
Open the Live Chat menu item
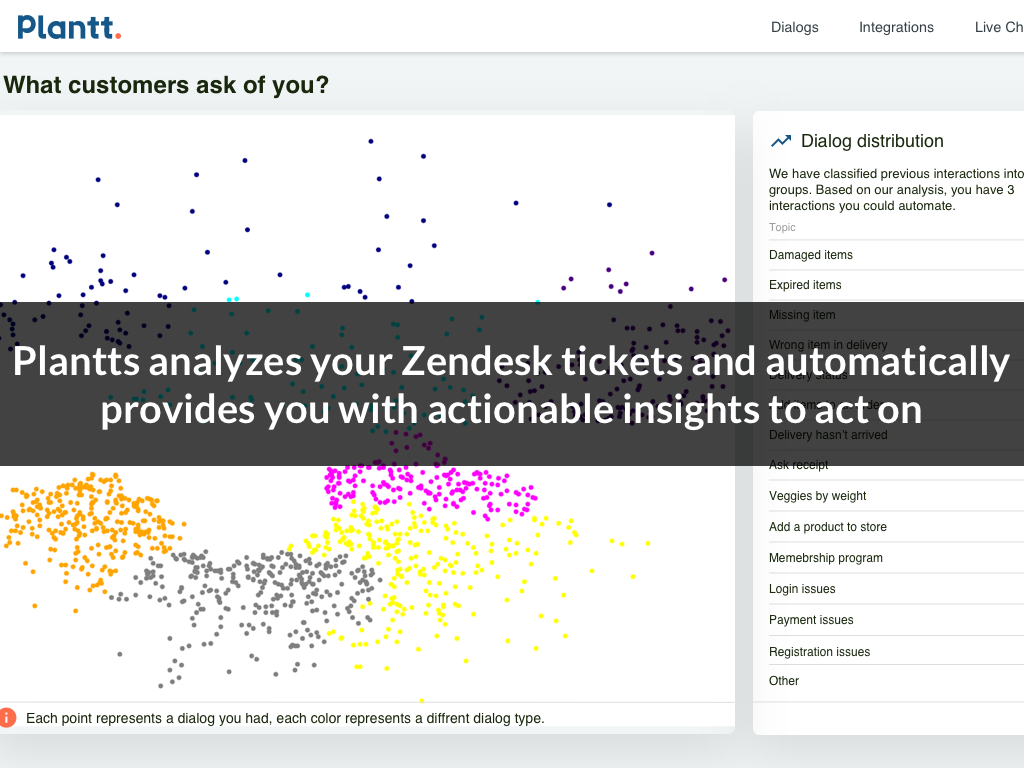(x=999, y=27)
